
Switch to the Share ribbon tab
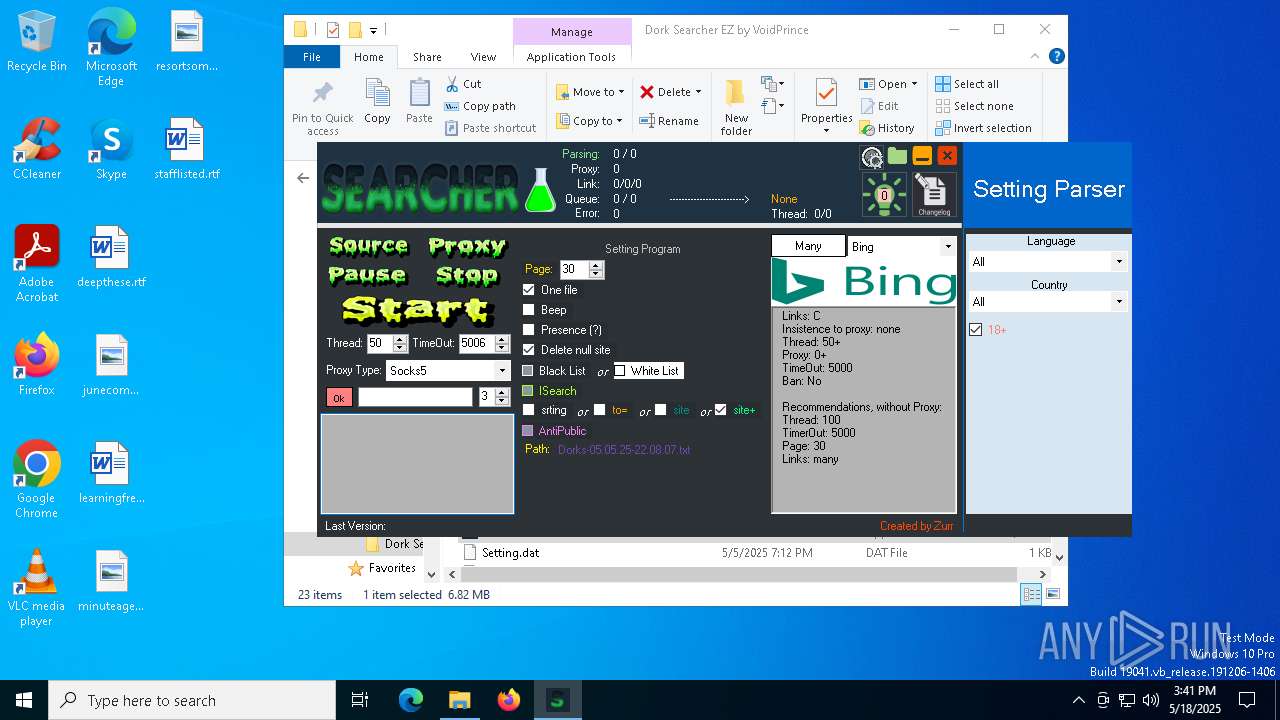(x=427, y=57)
